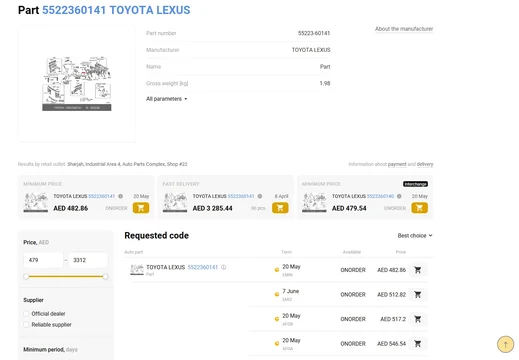Open part 5522360141 link in the page title
Screen dimensions: 519x360
point(116,10)
